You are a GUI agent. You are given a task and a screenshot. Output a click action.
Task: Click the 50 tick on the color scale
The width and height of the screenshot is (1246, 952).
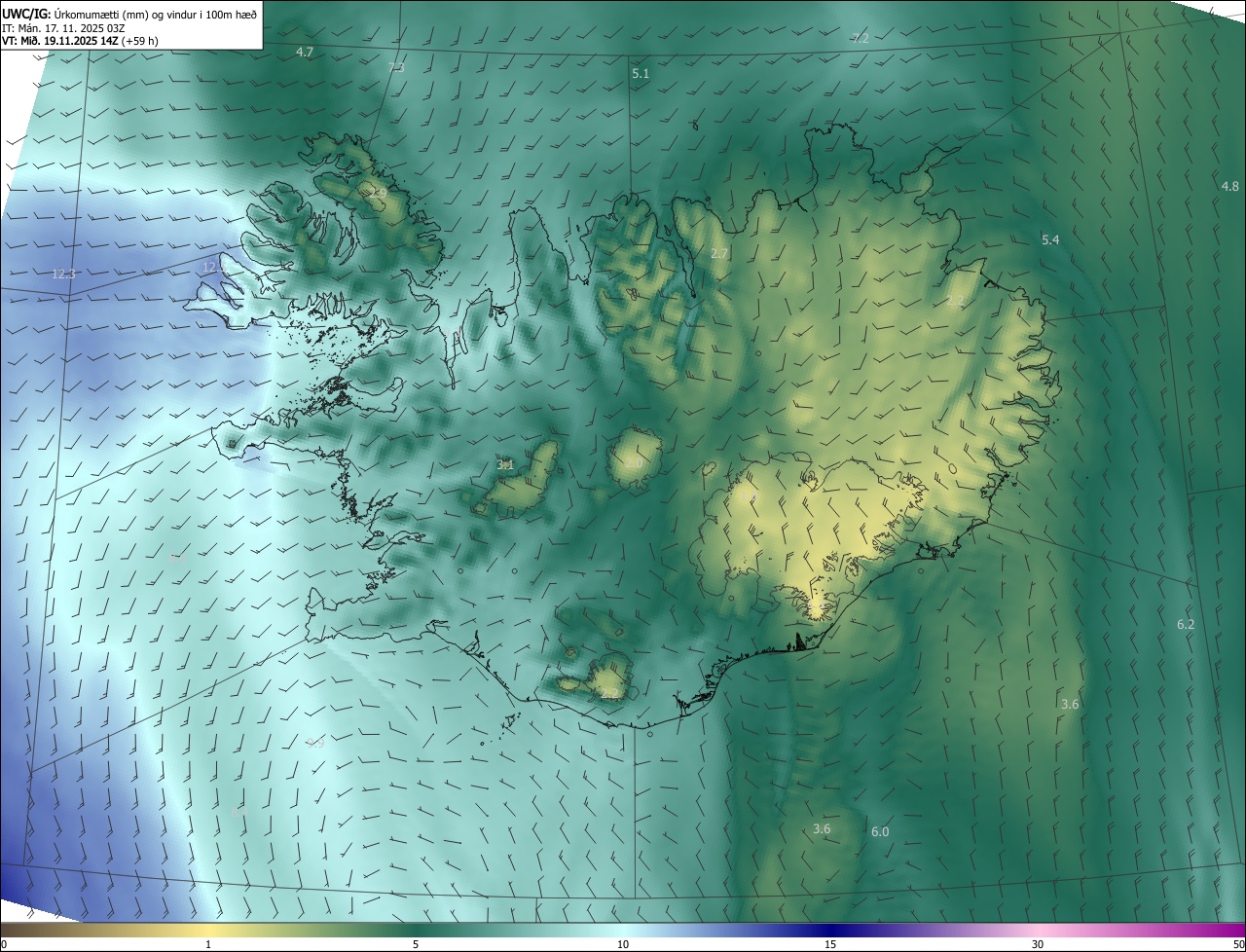[1238, 945]
